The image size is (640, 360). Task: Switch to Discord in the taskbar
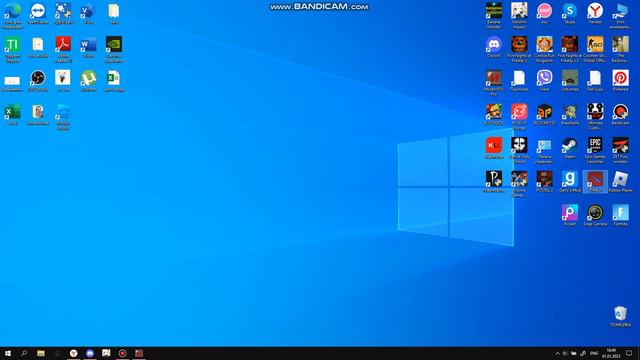coord(90,353)
